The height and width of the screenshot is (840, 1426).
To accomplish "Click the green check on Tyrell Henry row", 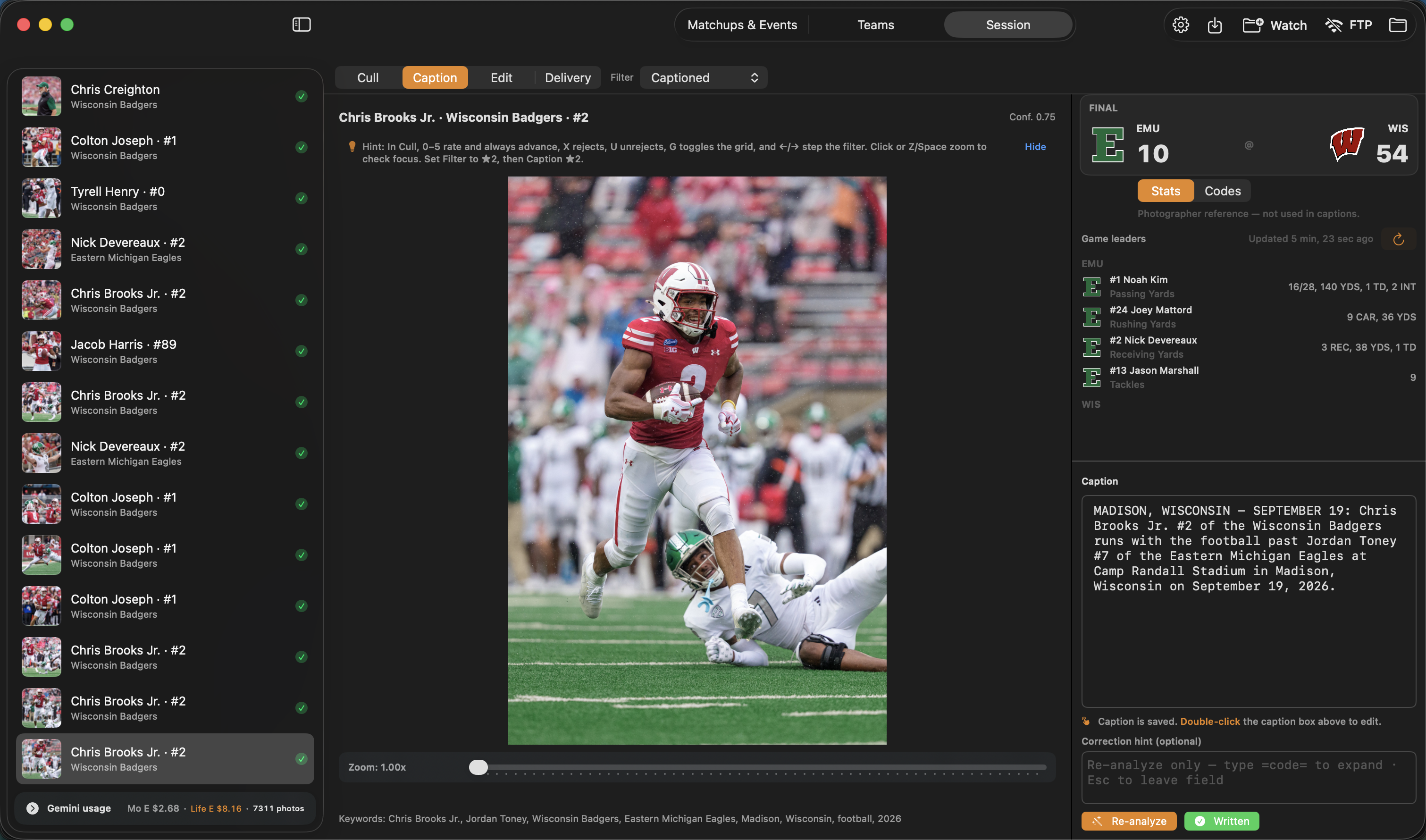I will pos(302,198).
